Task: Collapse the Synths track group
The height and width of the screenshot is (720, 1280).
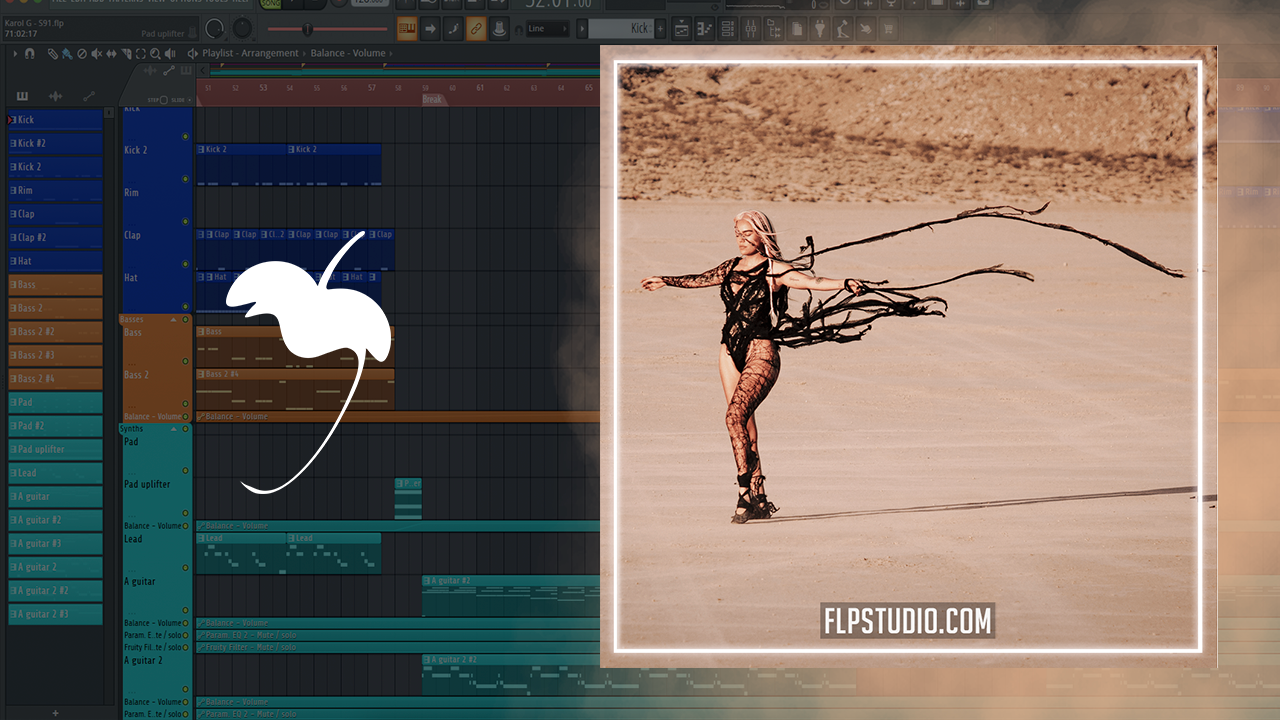Action: pyautogui.click(x=173, y=429)
